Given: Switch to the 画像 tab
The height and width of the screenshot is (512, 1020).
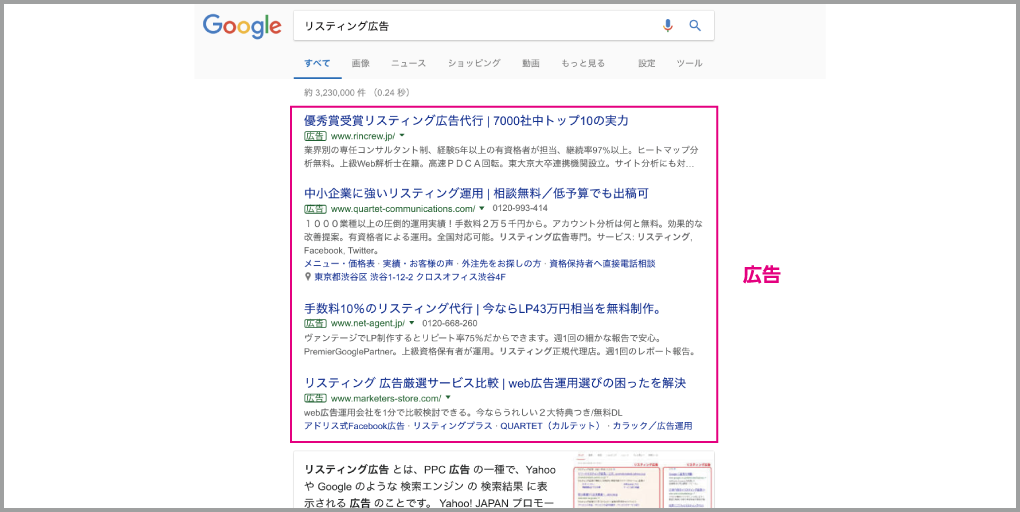Looking at the screenshot, I should coord(360,63).
